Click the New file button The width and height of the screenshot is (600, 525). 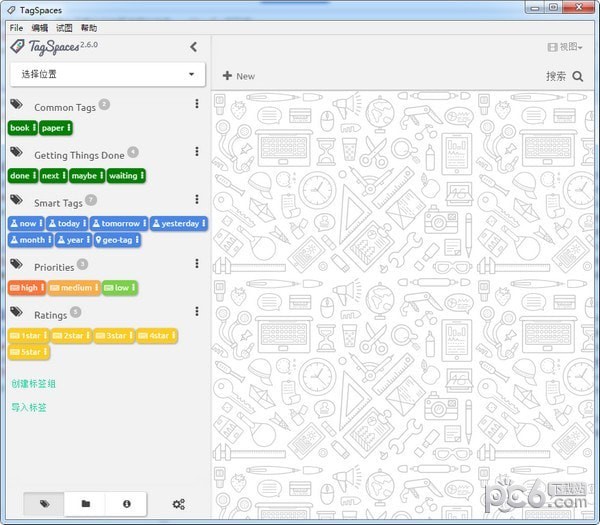[x=238, y=76]
